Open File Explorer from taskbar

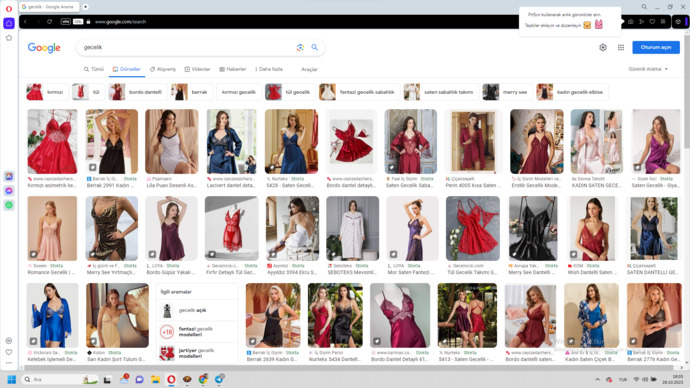pyautogui.click(x=155, y=379)
